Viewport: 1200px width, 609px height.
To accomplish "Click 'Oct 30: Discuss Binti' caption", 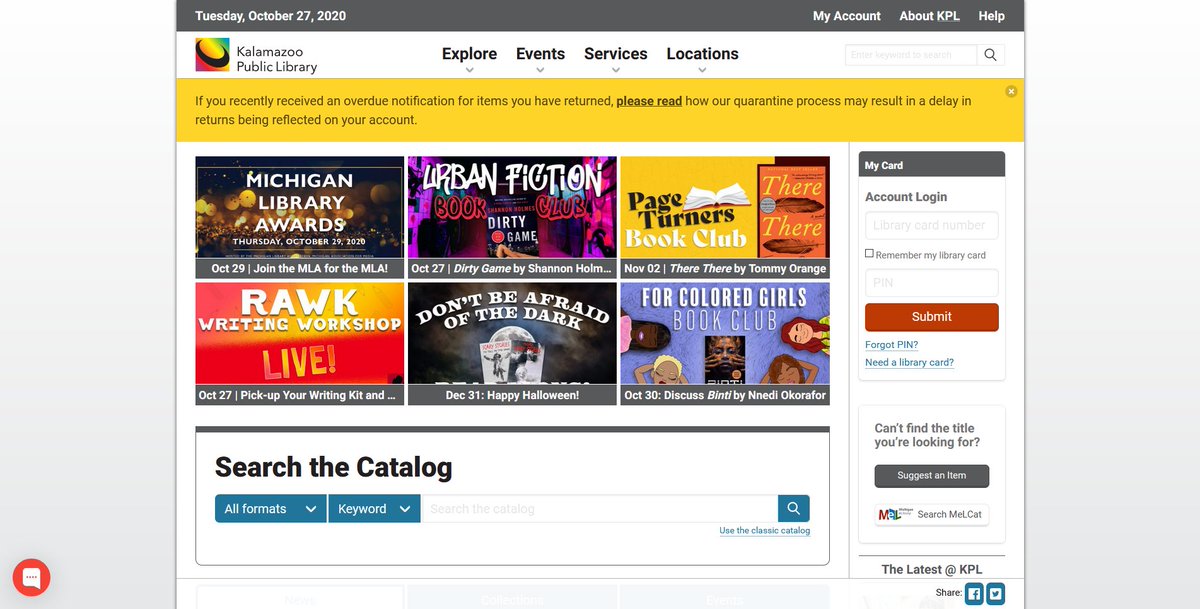I will [x=725, y=395].
